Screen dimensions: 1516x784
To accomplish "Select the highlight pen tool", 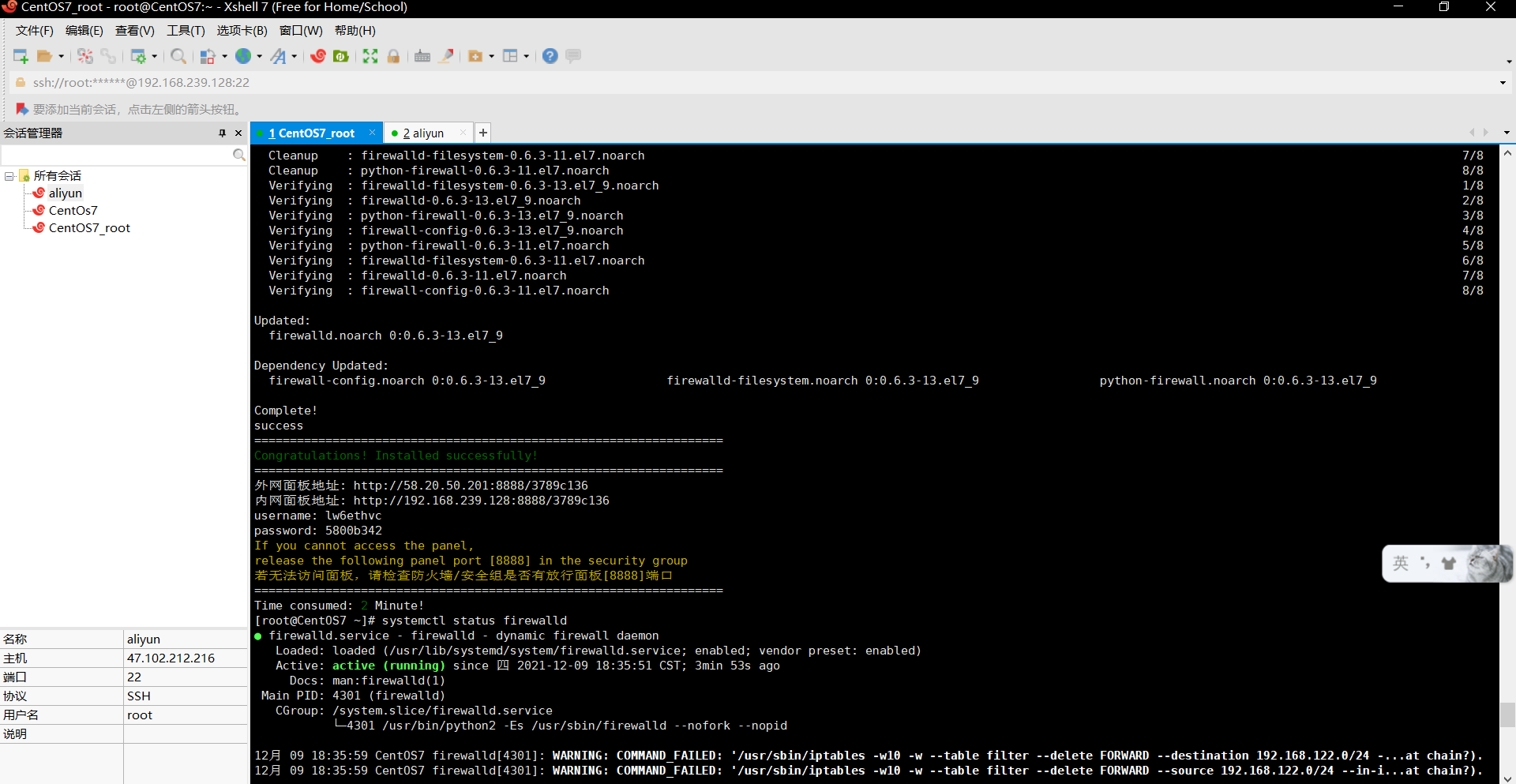I will click(x=446, y=56).
